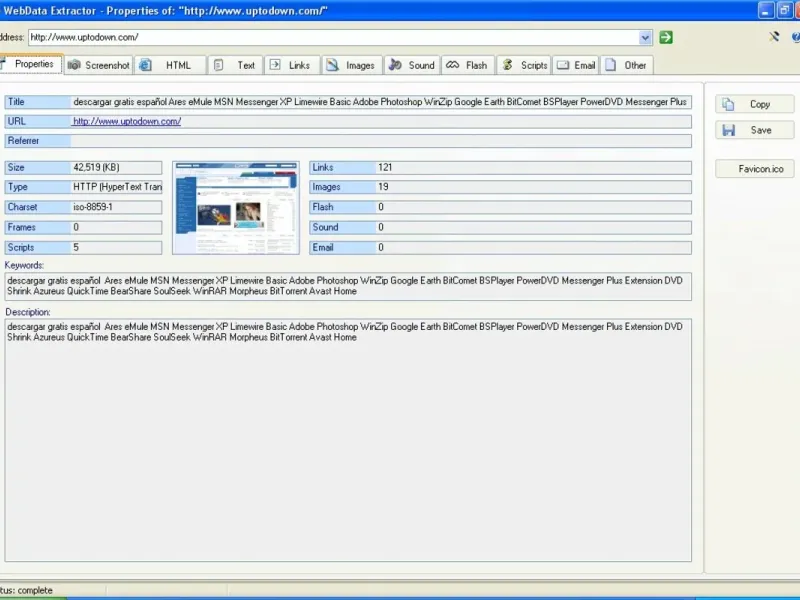Viewport: 800px width, 600px height.
Task: Click the picture icon on Images tab
Action: (333, 65)
